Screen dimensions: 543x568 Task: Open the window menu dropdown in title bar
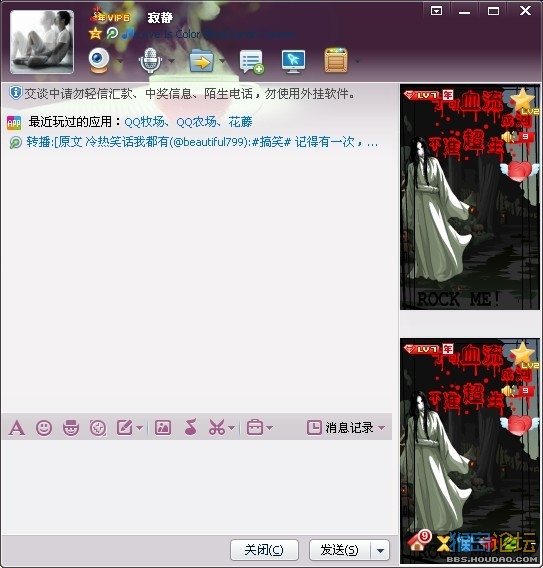(x=436, y=11)
